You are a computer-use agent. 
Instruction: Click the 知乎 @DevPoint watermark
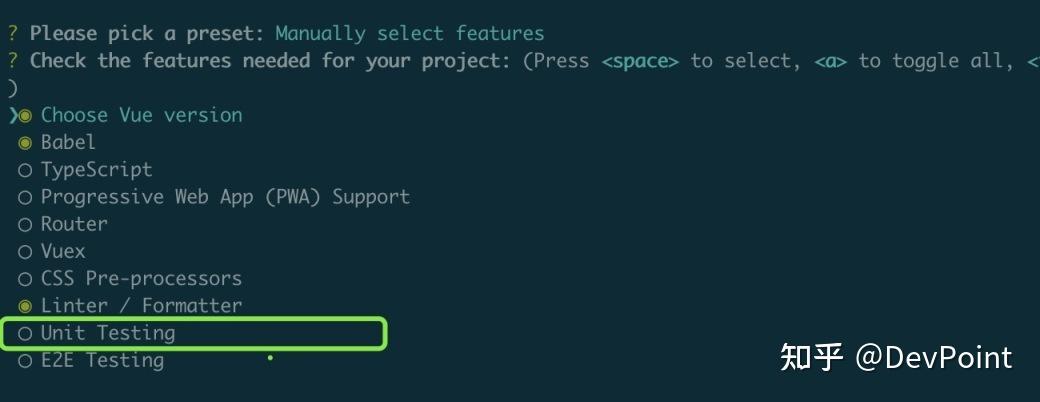click(896, 357)
